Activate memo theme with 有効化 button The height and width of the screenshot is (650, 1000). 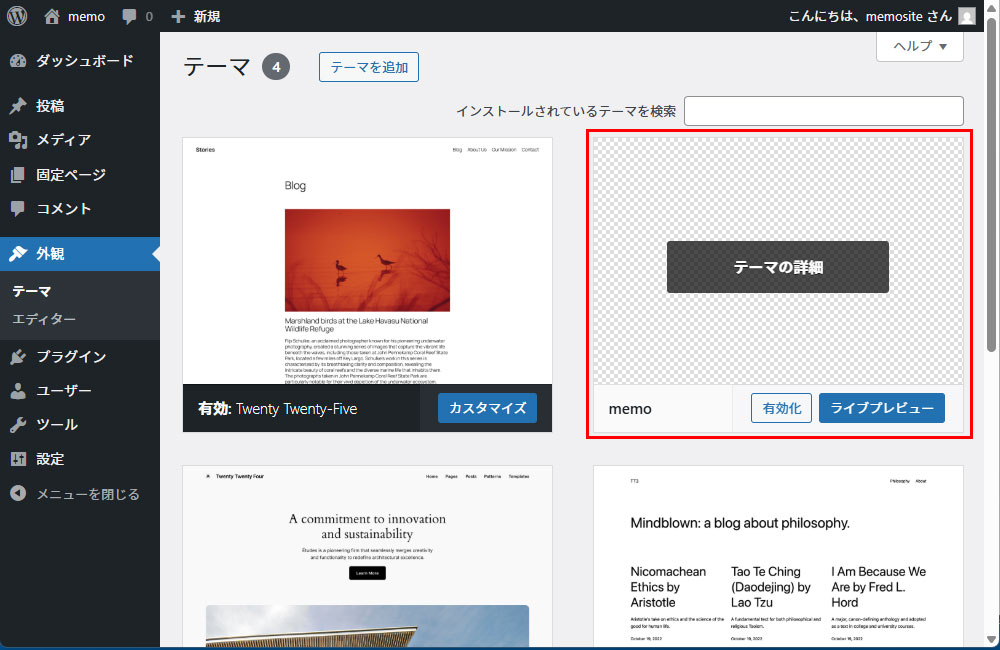click(781, 408)
